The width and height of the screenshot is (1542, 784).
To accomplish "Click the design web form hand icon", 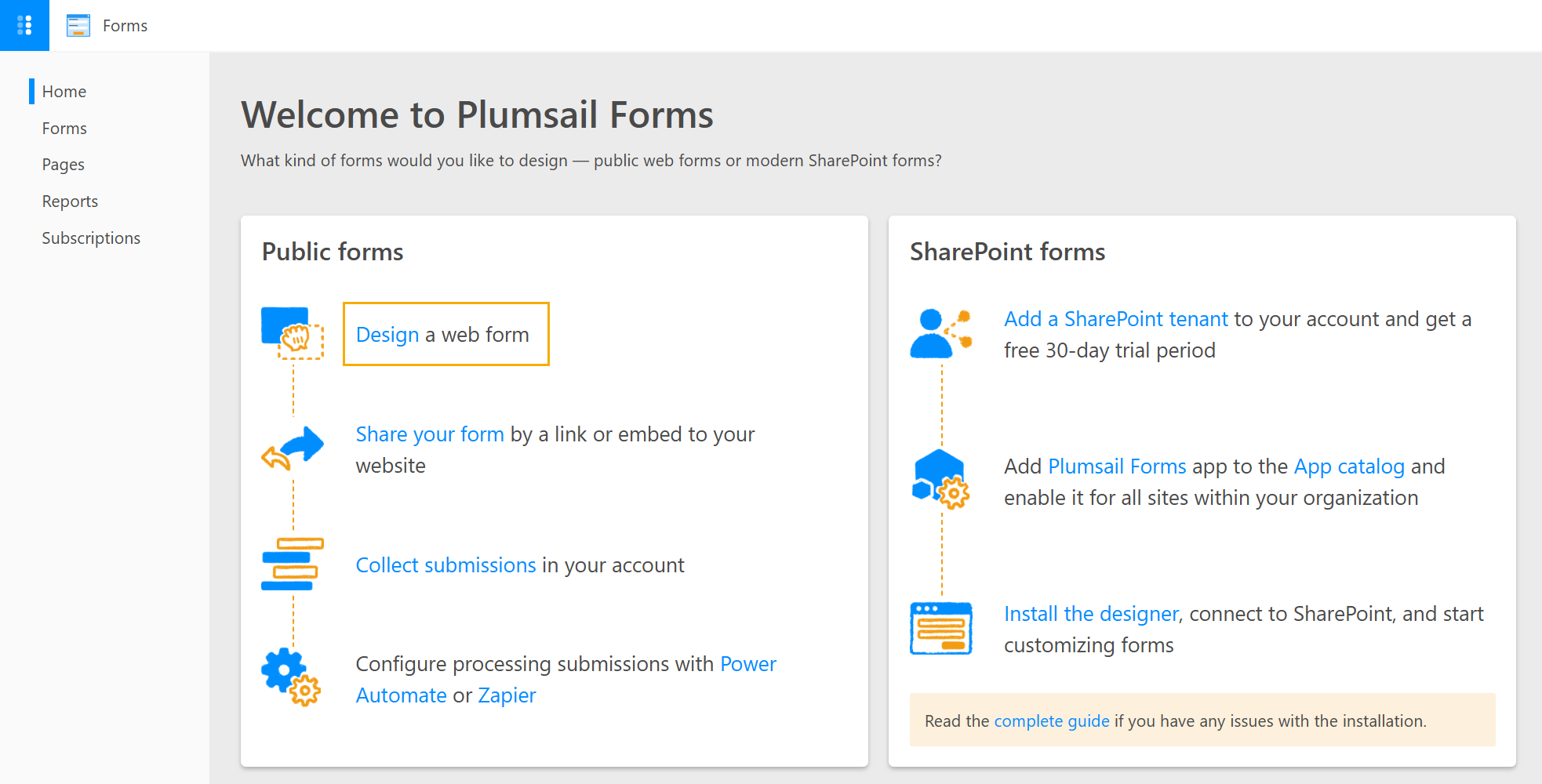I will (293, 333).
